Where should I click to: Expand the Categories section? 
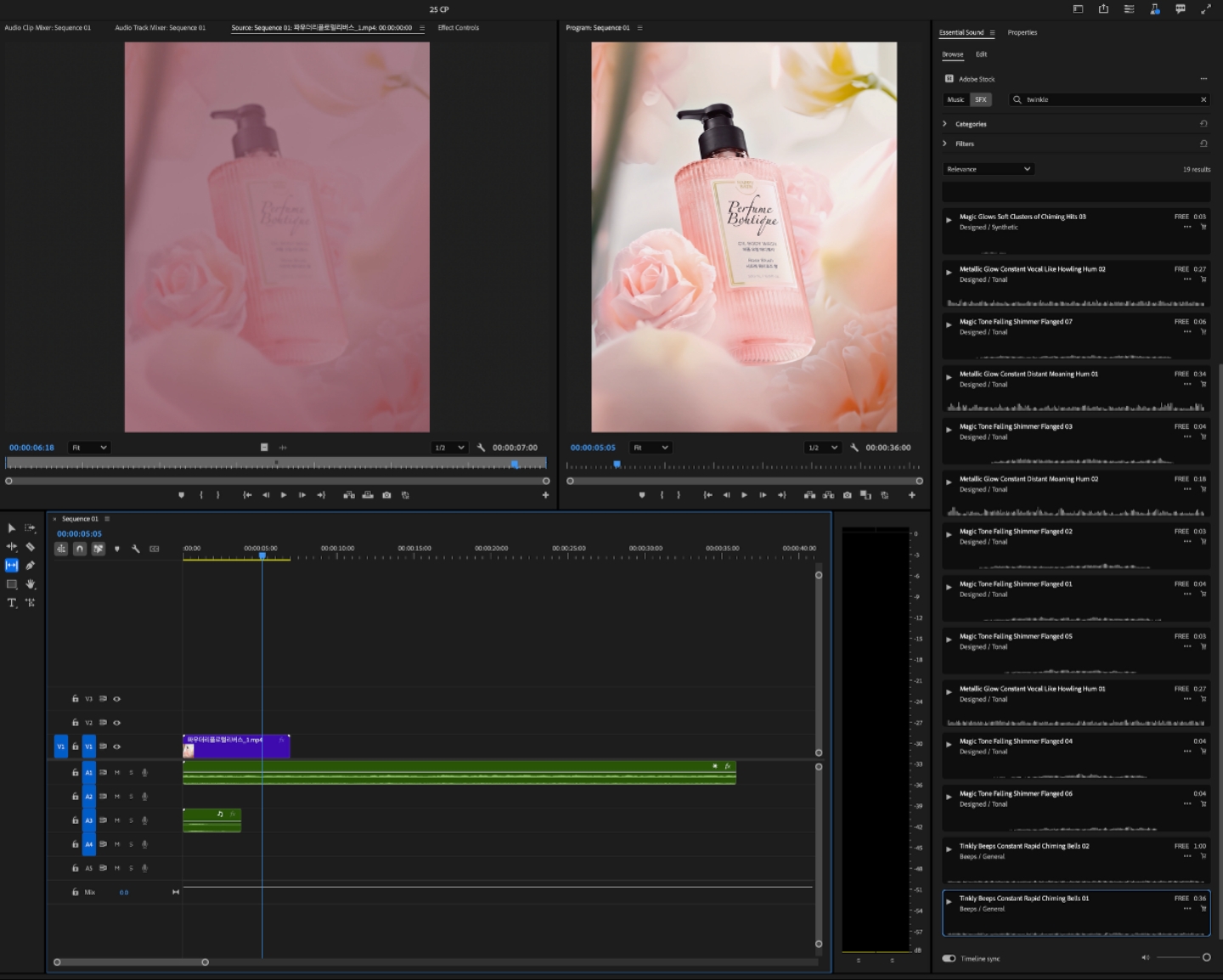click(944, 124)
